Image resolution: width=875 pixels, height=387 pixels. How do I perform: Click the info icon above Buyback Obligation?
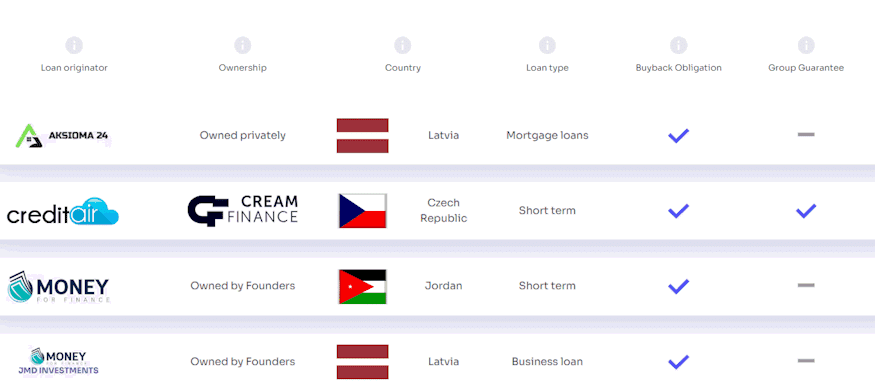678,45
